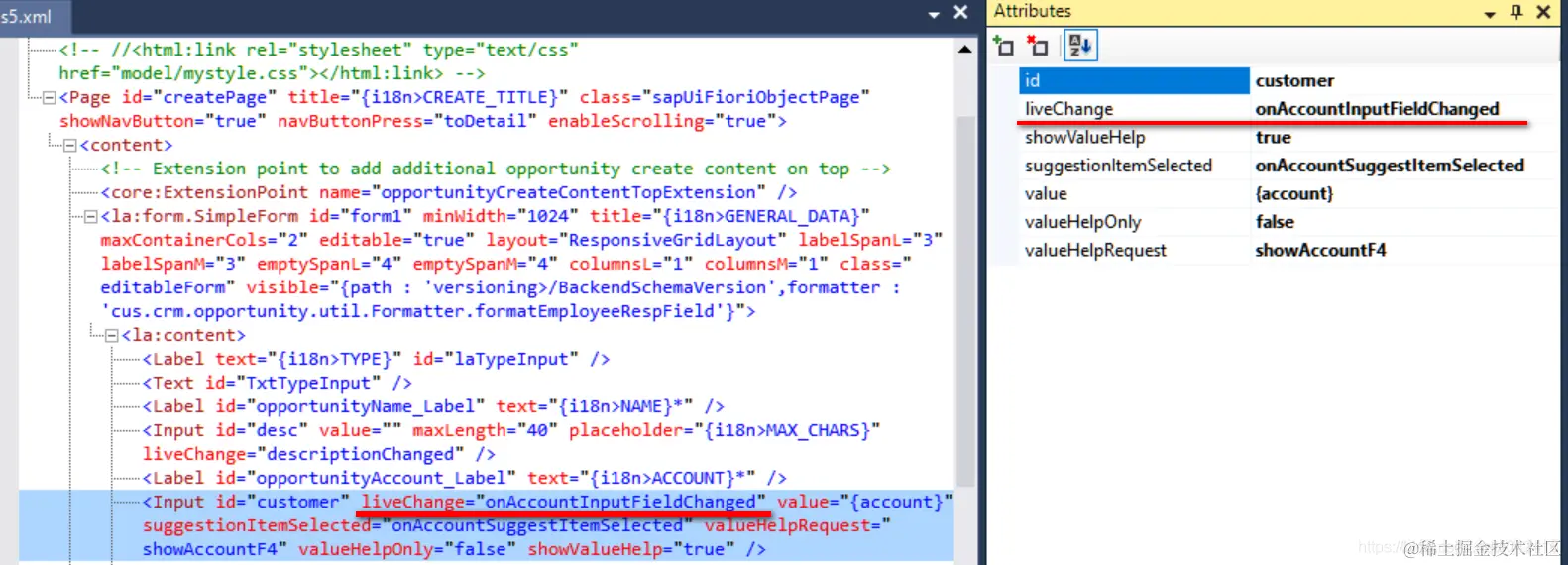1568x565 pixels.
Task: Select the value attribute name
Action: pyautogui.click(x=1046, y=194)
